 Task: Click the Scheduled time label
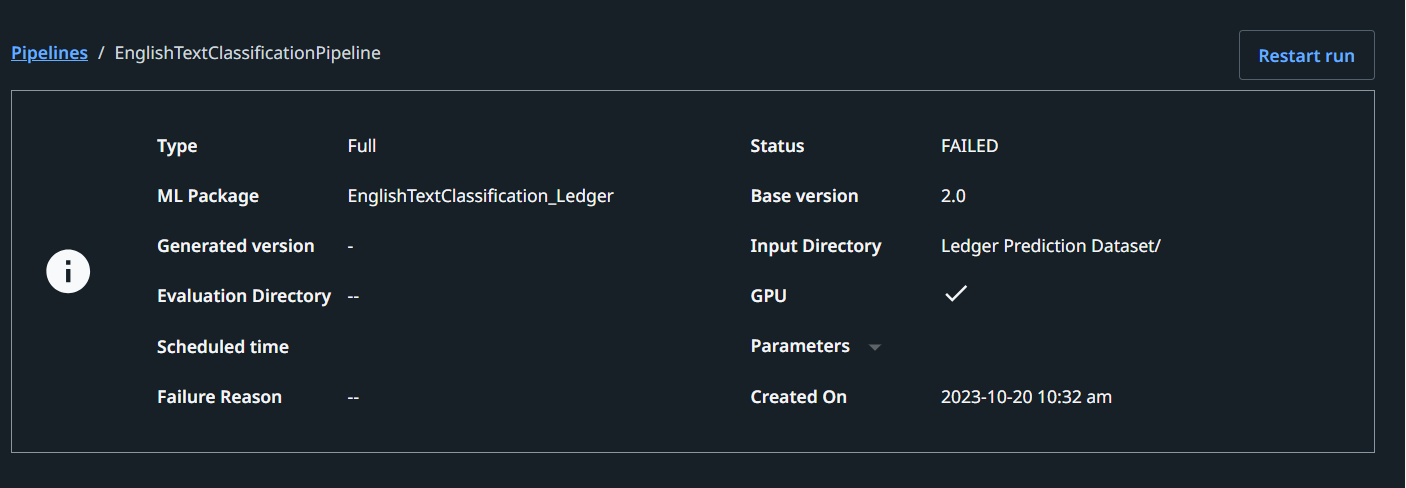point(223,347)
